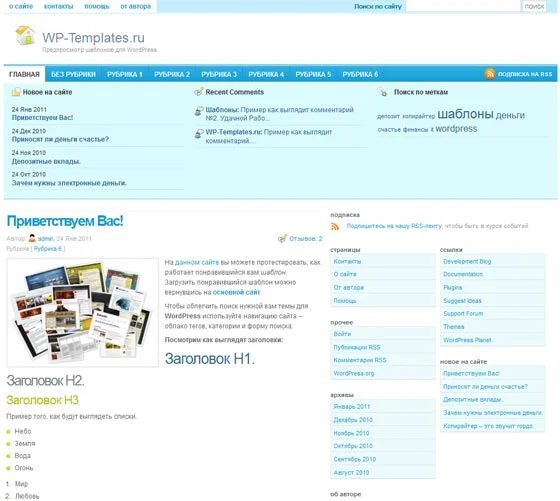The height and width of the screenshot is (501, 560).
Task: Open the Support Forum link
Action: (x=463, y=314)
